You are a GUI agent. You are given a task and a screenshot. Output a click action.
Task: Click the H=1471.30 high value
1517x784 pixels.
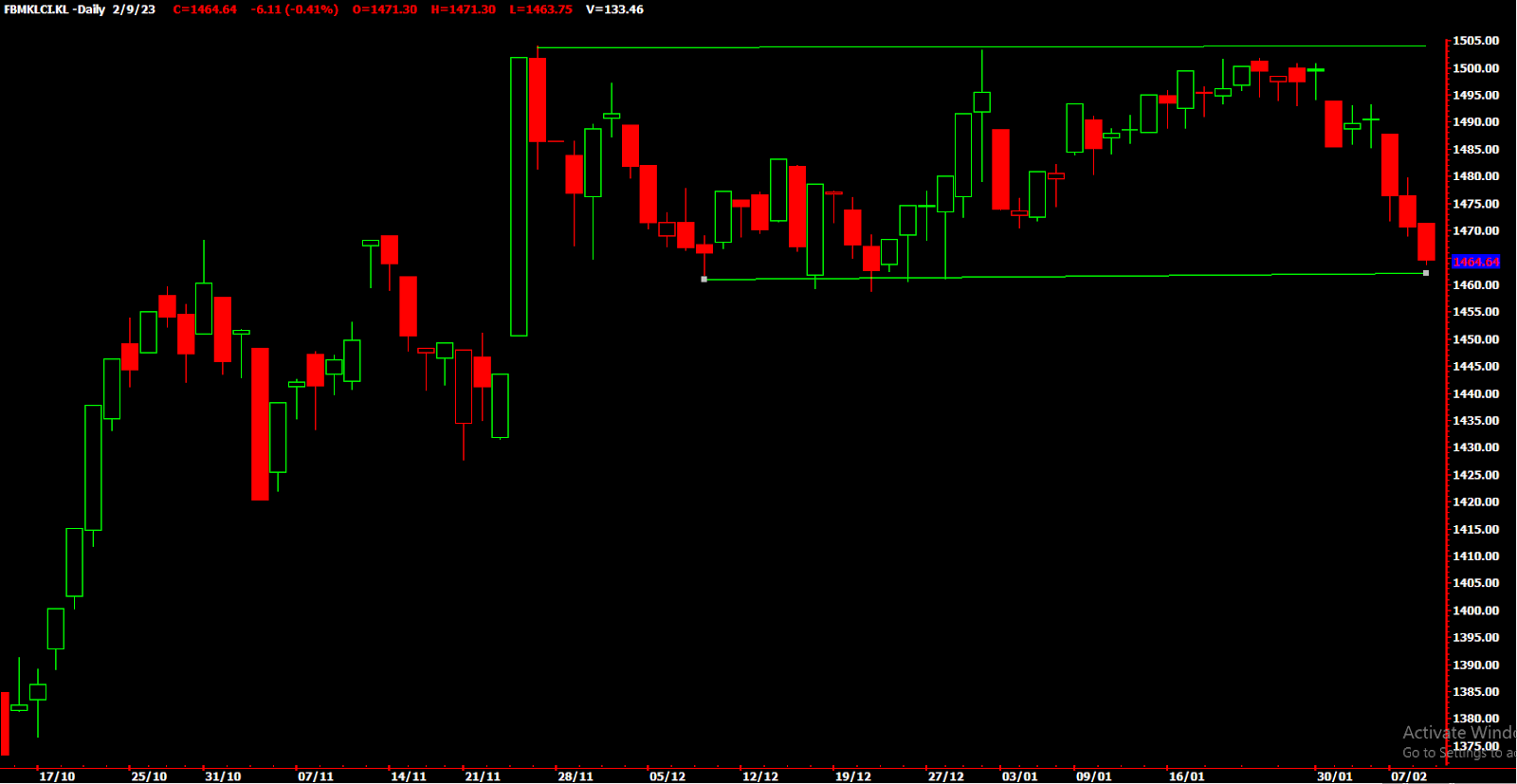point(463,9)
